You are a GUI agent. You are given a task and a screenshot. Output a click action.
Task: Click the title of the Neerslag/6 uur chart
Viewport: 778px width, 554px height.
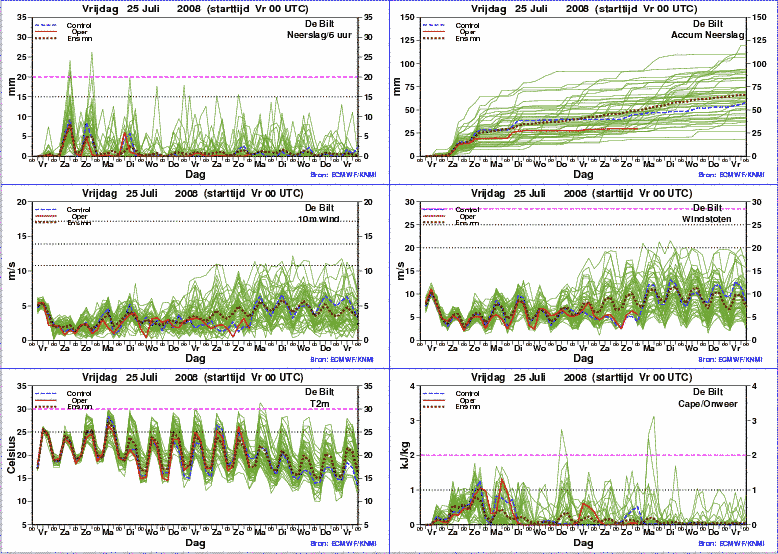tap(193, 9)
